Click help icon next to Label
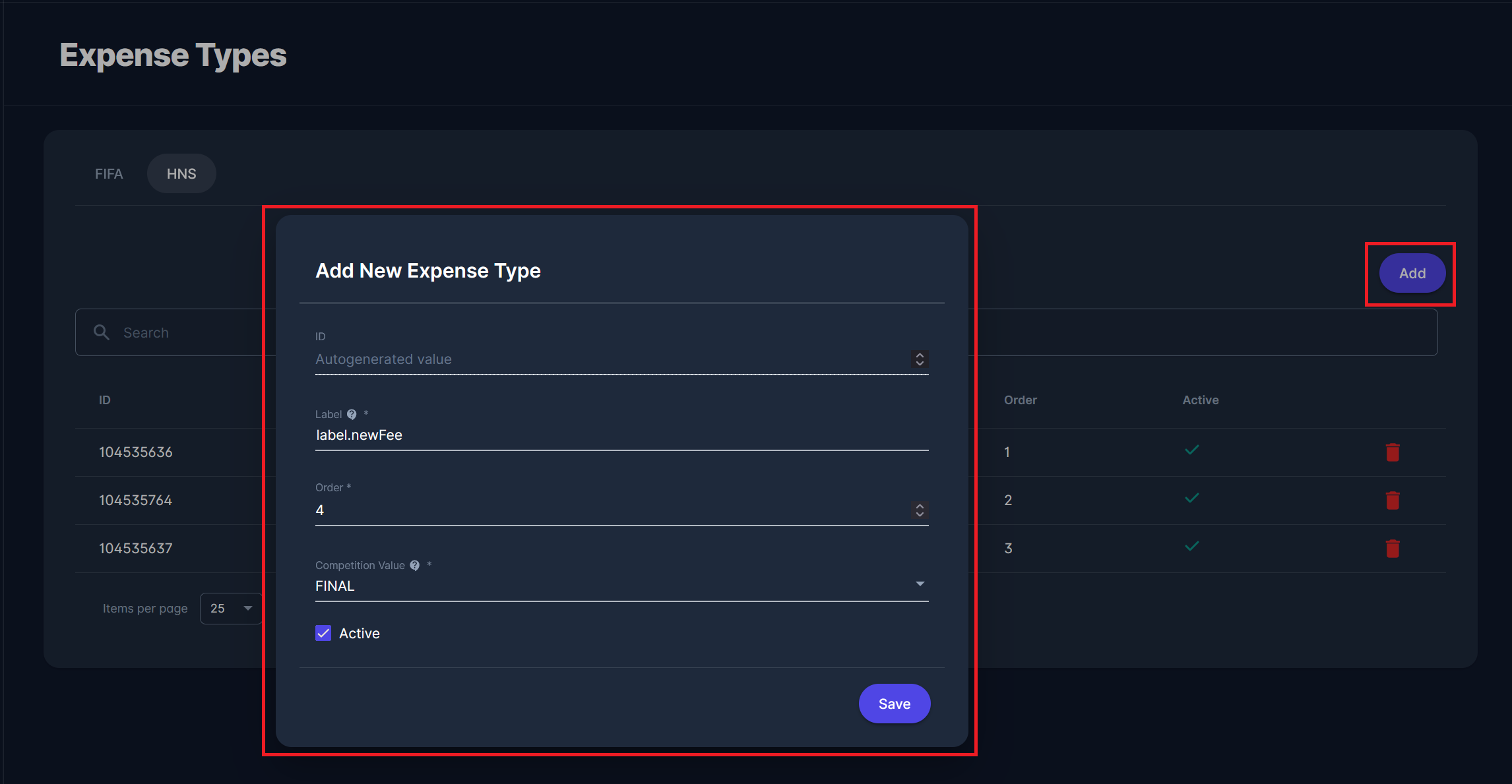The image size is (1512, 784). point(352,415)
